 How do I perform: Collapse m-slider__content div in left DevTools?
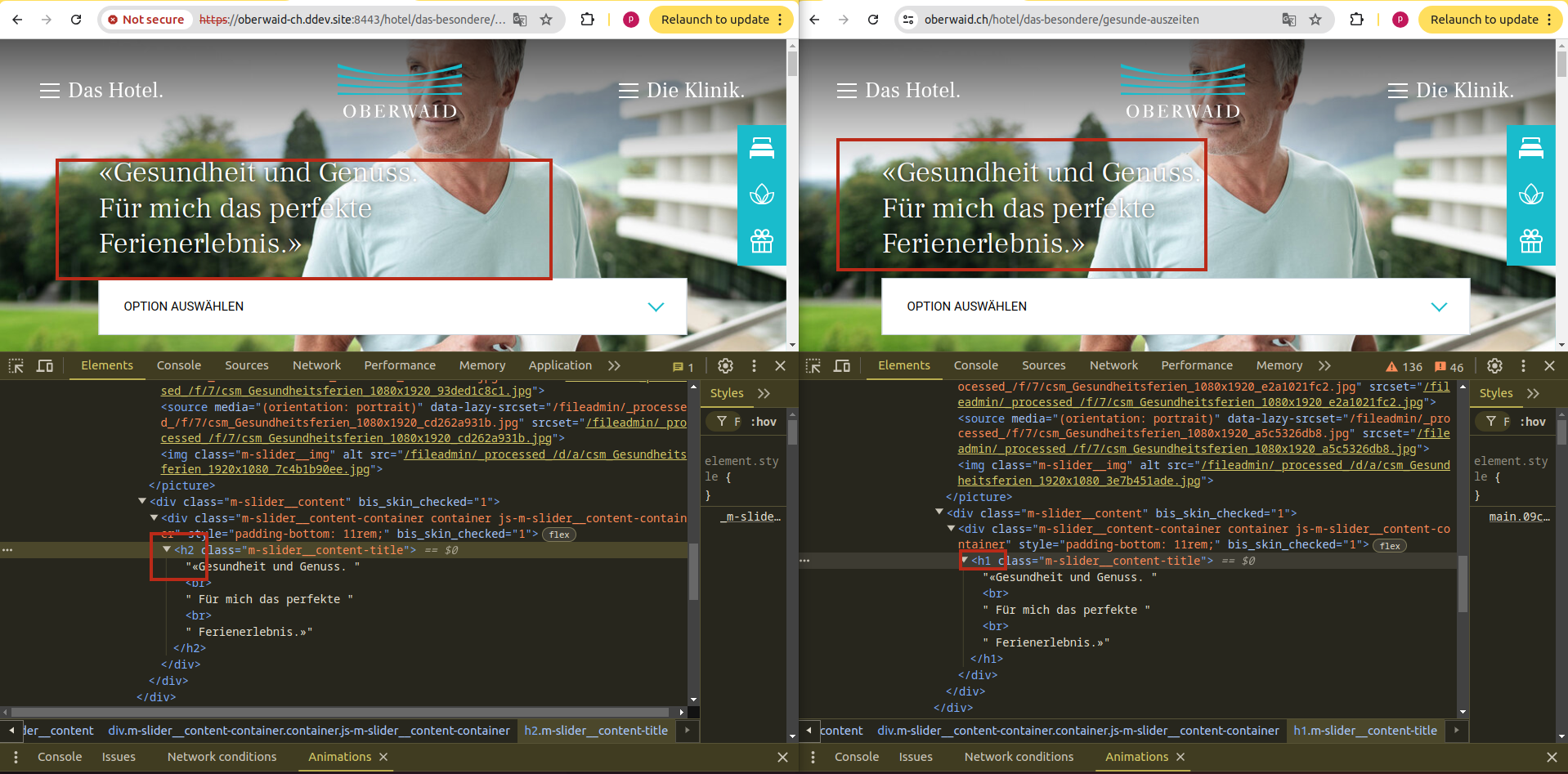(x=142, y=501)
